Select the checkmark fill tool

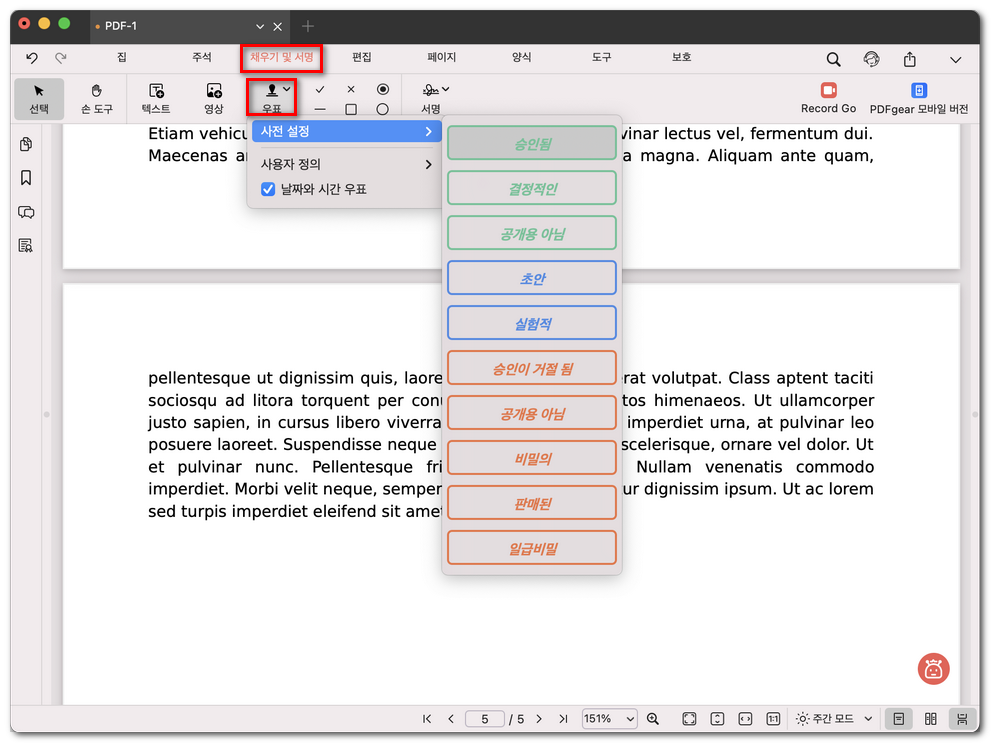tap(320, 89)
